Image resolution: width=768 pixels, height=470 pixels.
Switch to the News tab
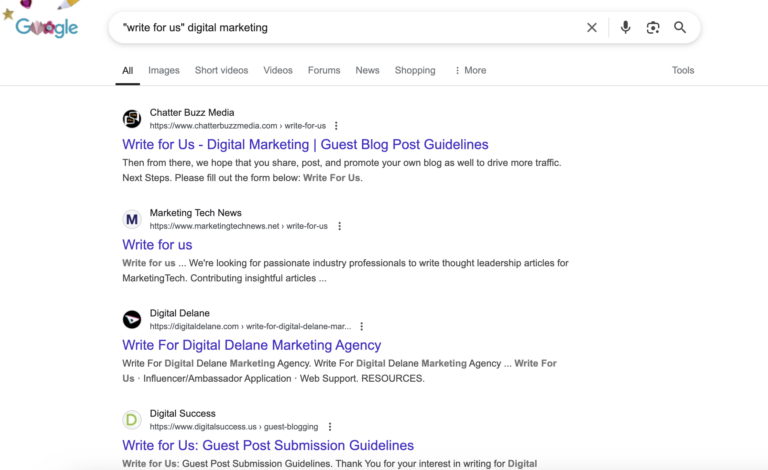367,70
